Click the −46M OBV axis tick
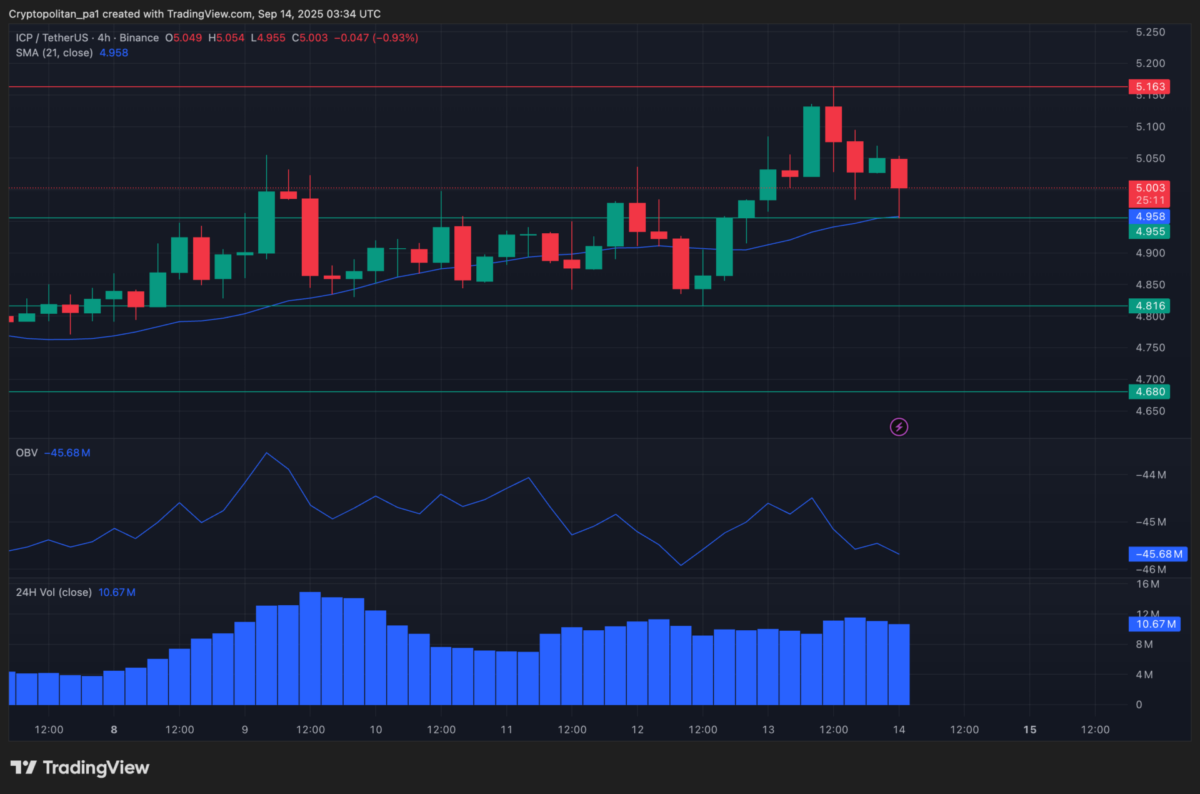Image resolution: width=1200 pixels, height=794 pixels. 1151,569
